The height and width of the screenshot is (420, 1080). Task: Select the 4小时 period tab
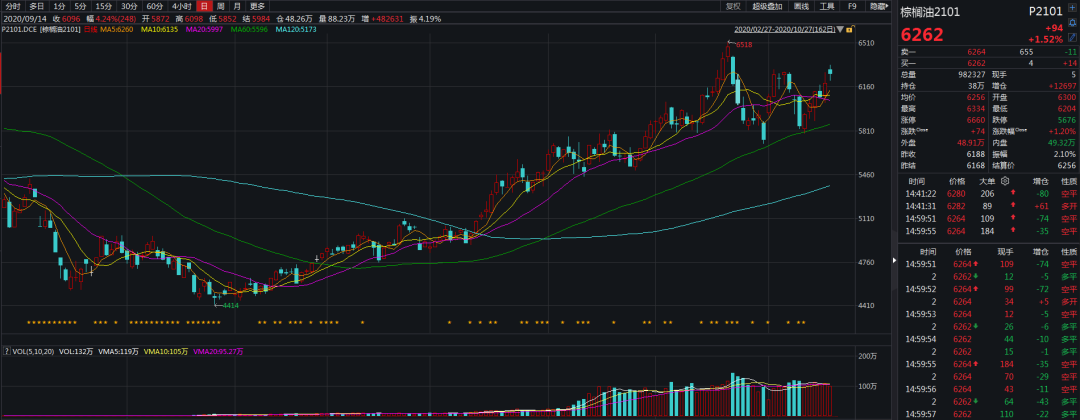[181, 6]
